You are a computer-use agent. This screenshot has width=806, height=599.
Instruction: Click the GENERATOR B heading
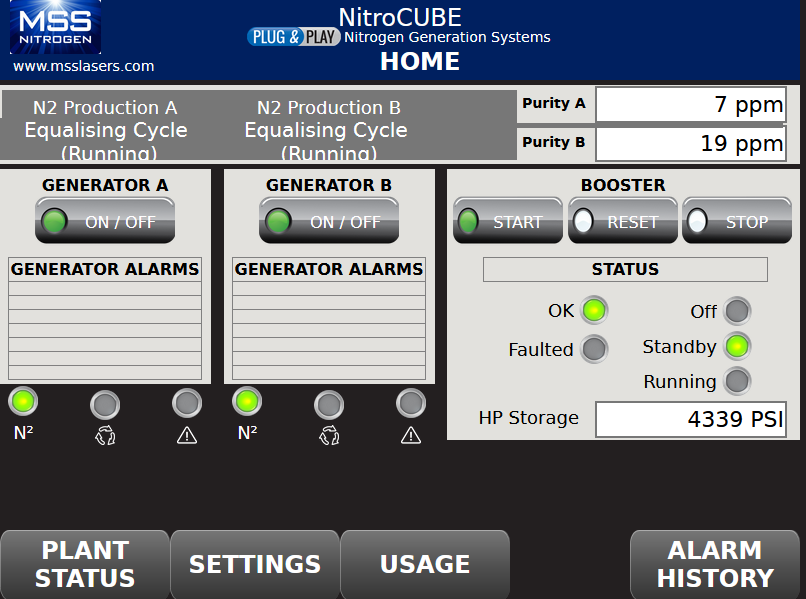pos(329,185)
